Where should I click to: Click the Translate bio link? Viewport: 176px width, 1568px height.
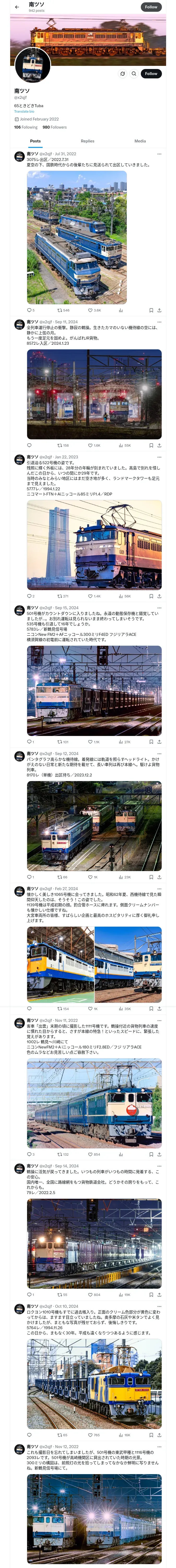click(24, 111)
